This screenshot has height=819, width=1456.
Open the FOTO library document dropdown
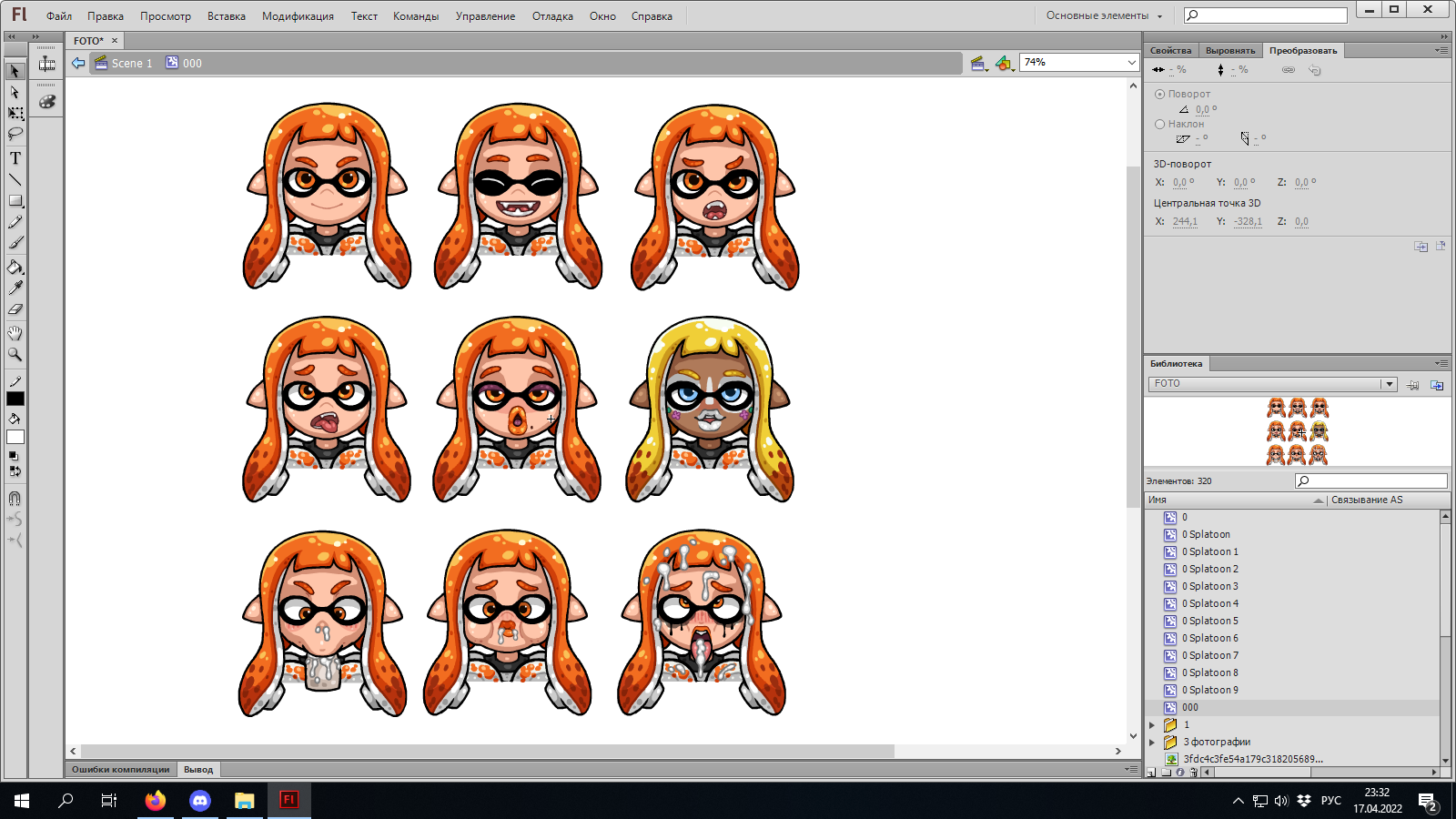coord(1272,384)
